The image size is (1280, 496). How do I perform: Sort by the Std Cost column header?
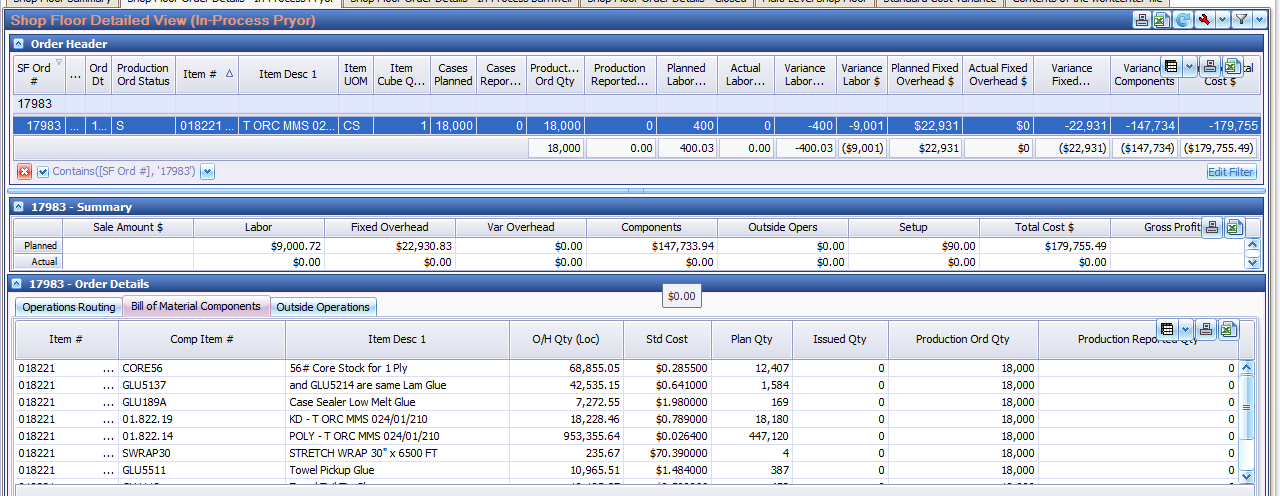pyautogui.click(x=668, y=339)
